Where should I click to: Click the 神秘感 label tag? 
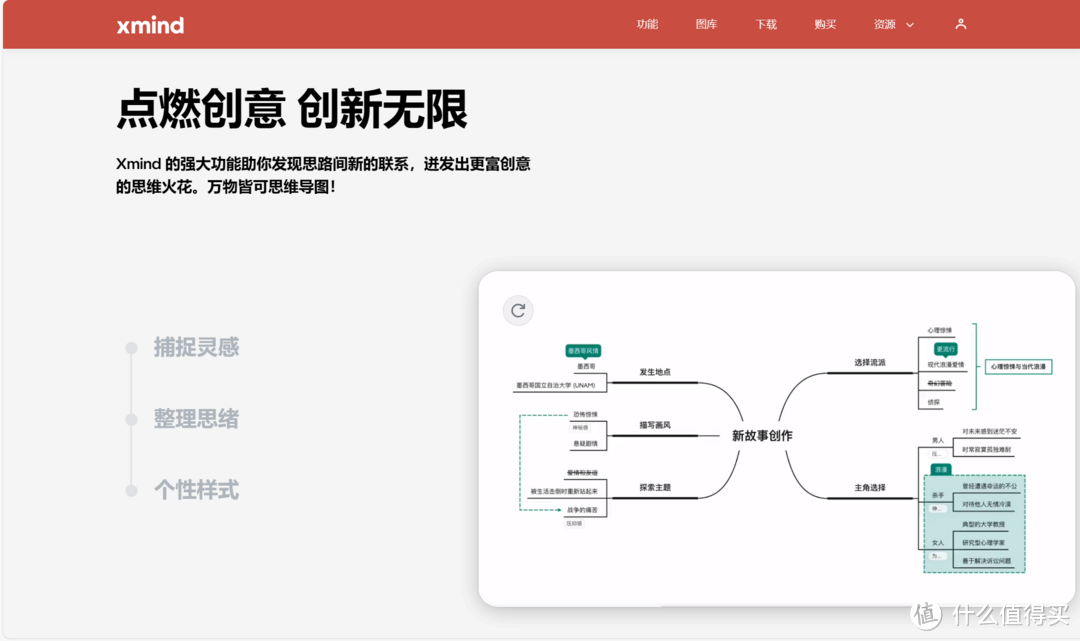(581, 428)
